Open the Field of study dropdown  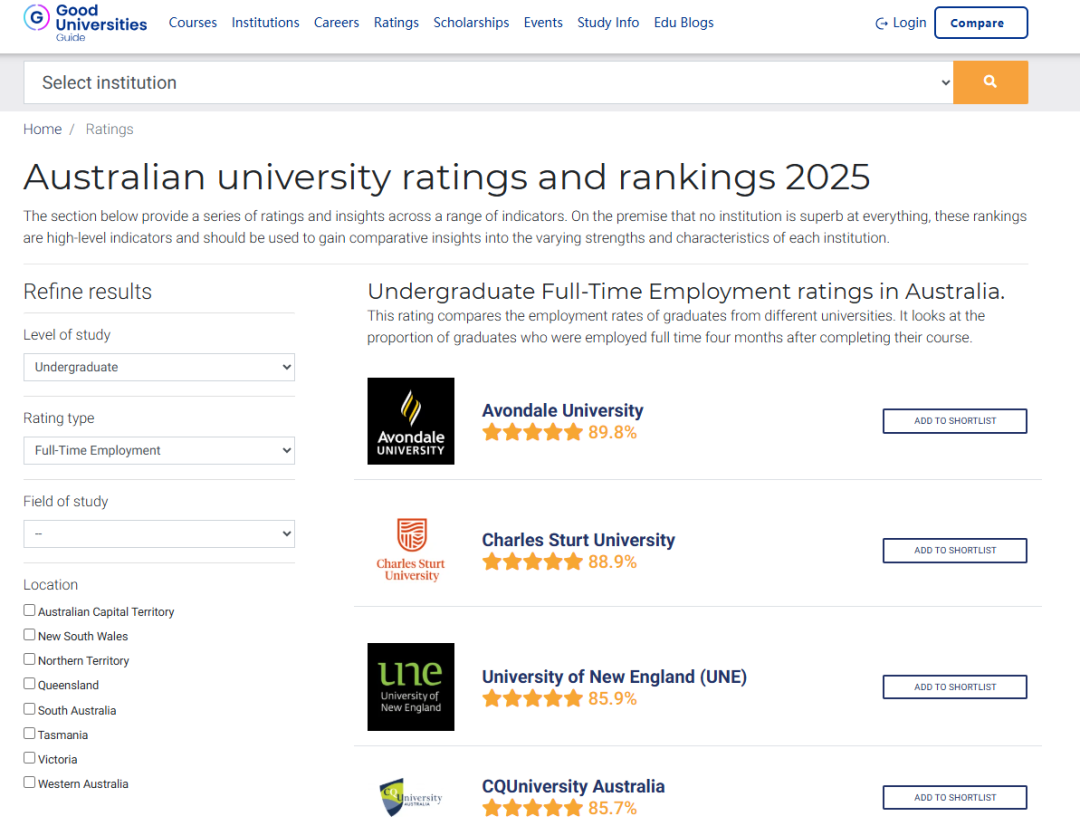point(159,534)
